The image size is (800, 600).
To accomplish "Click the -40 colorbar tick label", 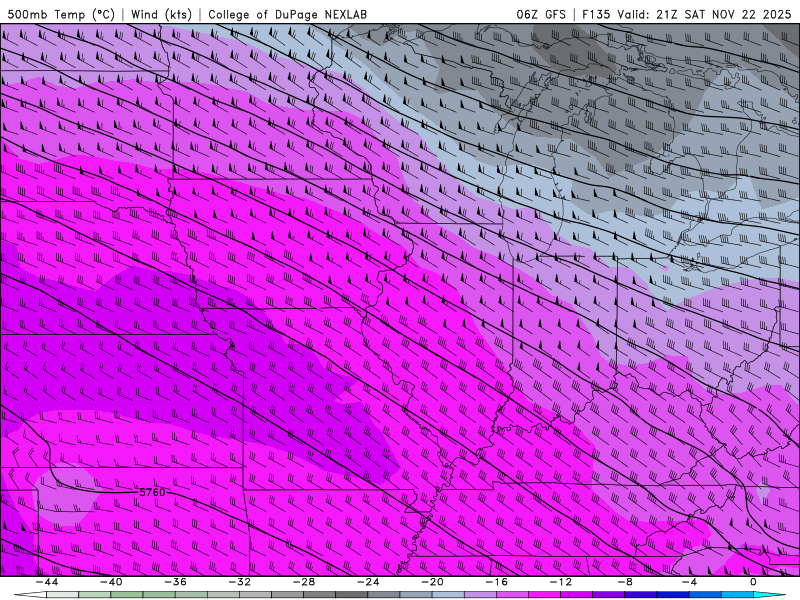I will 111,582.
